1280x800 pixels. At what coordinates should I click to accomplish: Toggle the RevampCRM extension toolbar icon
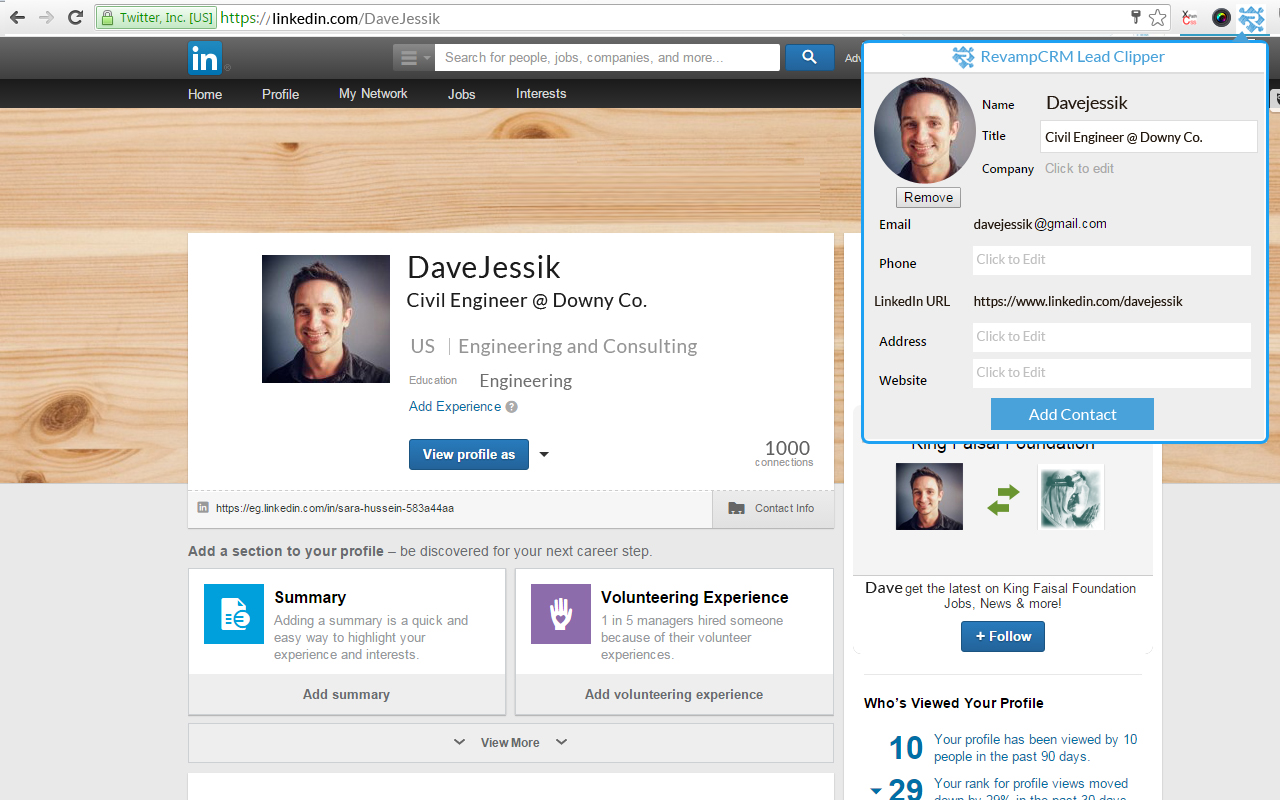pos(1251,18)
